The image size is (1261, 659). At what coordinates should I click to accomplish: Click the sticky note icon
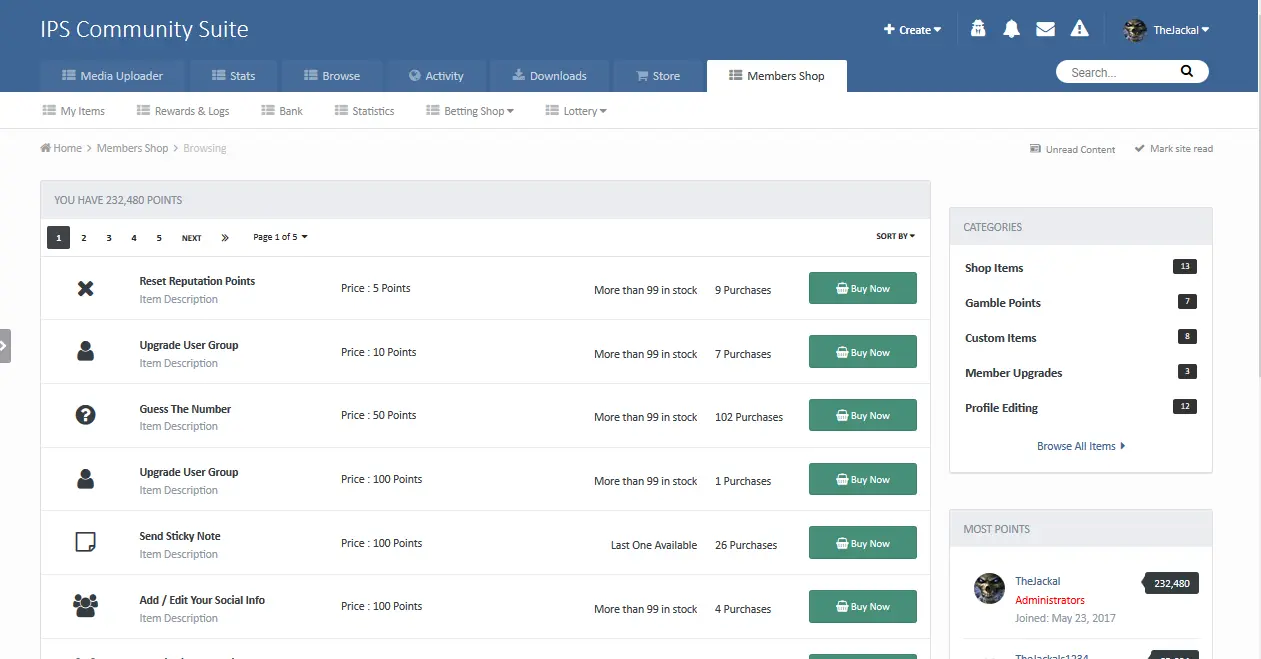click(x=85, y=542)
